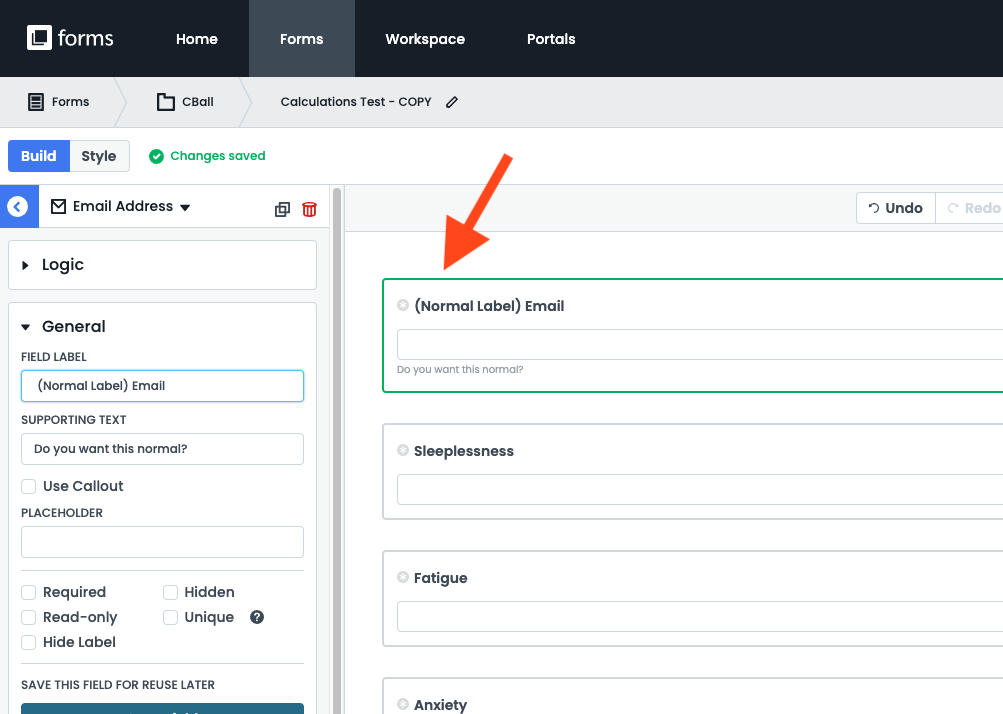
Task: Click drag handle icon beside Sleeplessness
Action: 403,451
